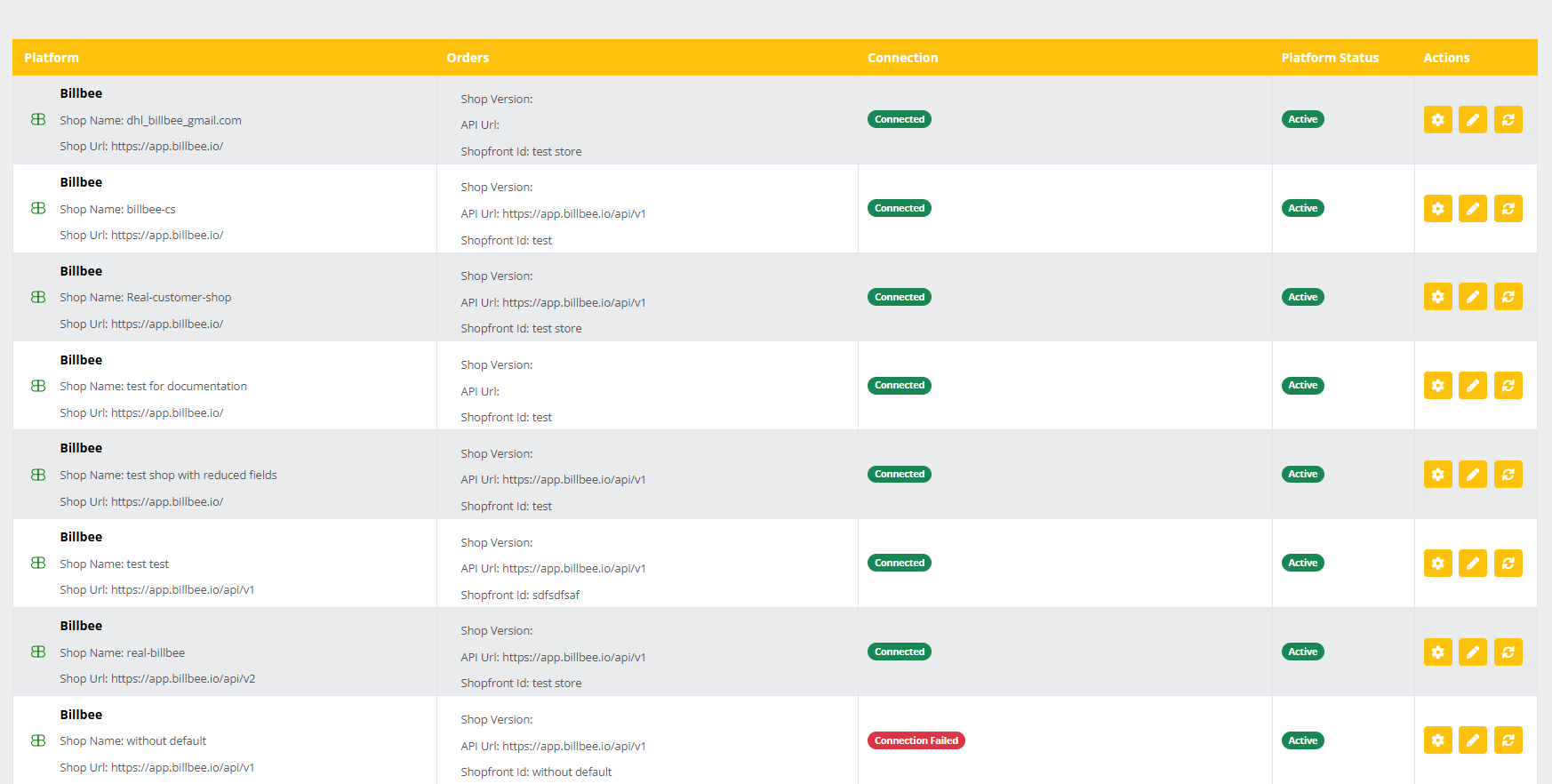Select the Connected badge for Real-customer-shop
The image size is (1552, 784).
point(900,297)
